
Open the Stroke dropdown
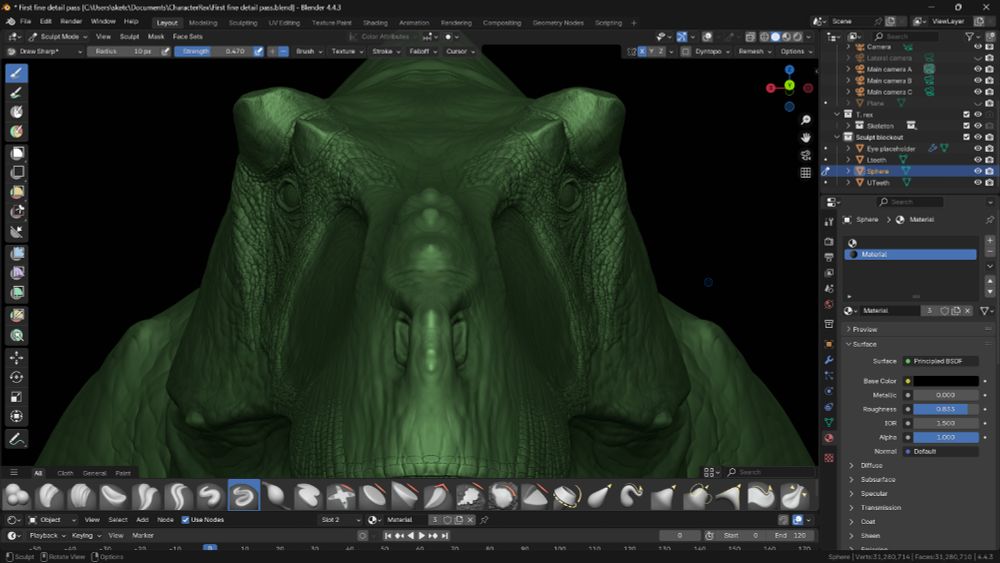386,51
